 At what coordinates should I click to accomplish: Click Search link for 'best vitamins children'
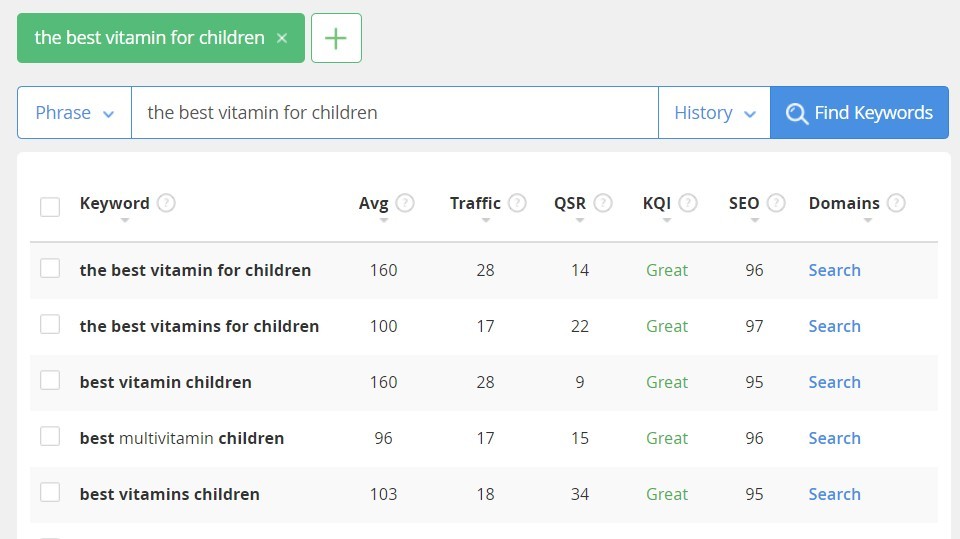(834, 494)
